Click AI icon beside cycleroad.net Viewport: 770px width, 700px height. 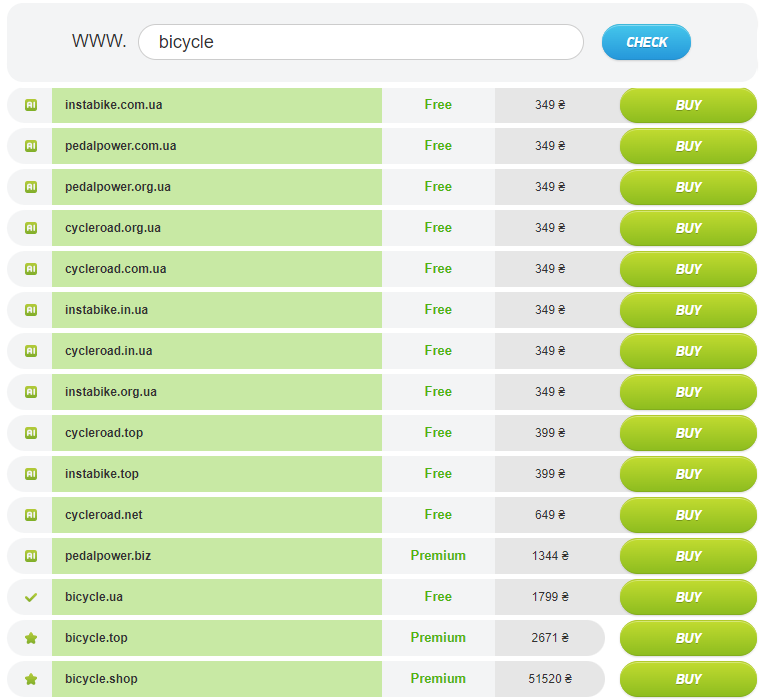pos(31,515)
